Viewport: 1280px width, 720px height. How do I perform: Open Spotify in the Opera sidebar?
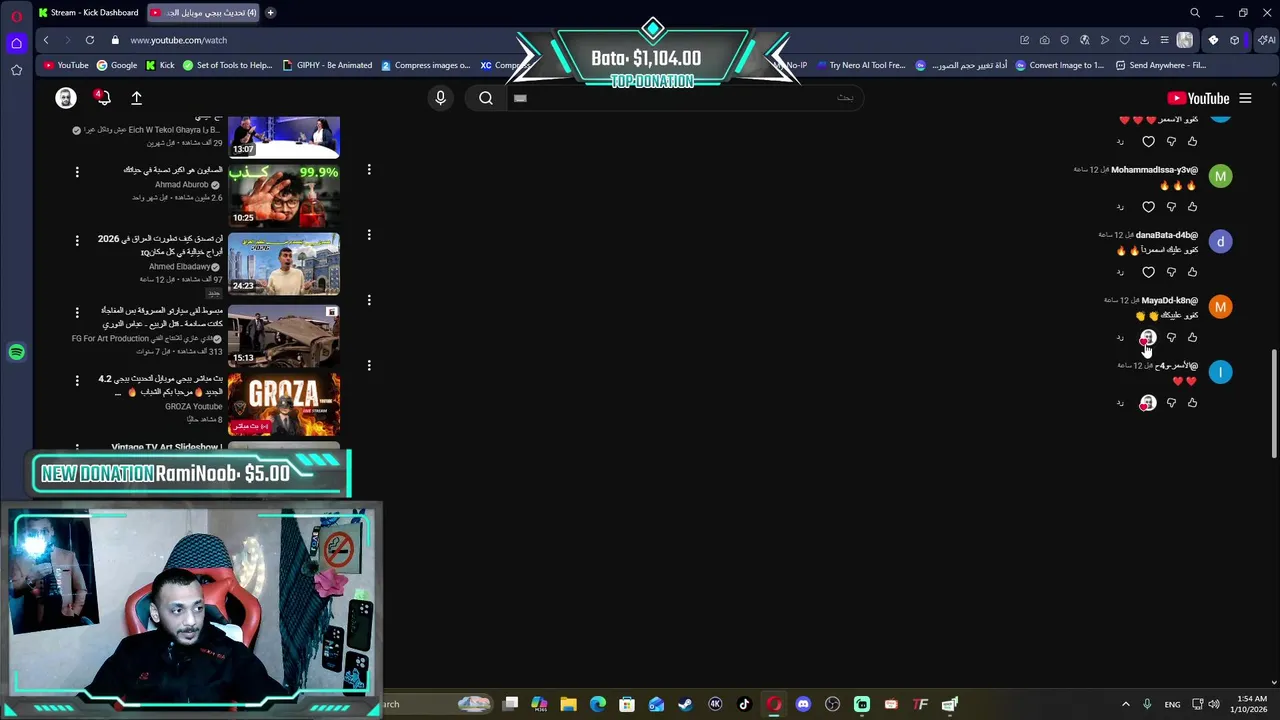click(x=16, y=352)
